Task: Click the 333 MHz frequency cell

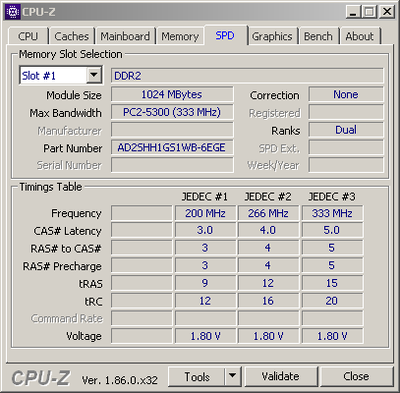Action: [x=332, y=213]
